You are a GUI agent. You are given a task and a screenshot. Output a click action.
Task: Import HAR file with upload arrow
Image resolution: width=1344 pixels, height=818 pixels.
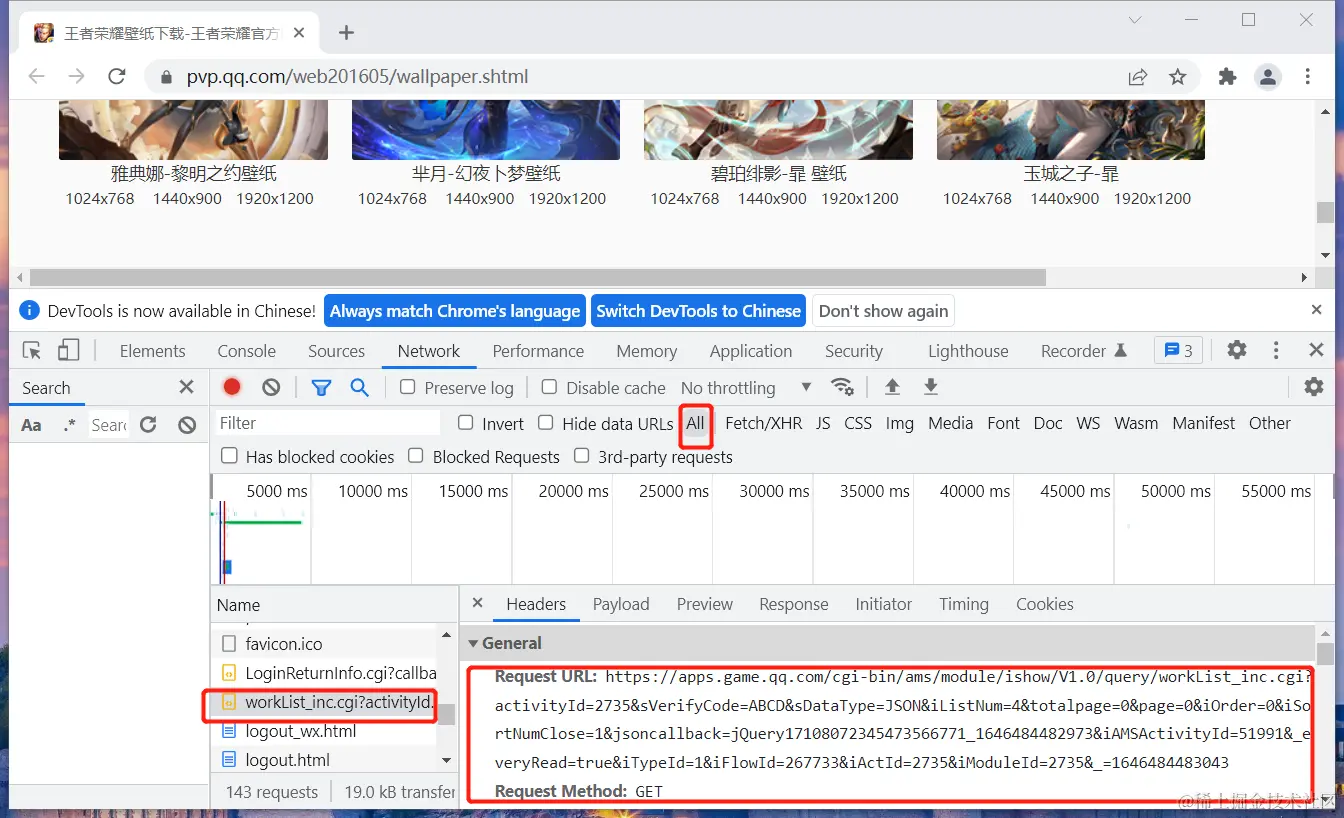point(892,387)
